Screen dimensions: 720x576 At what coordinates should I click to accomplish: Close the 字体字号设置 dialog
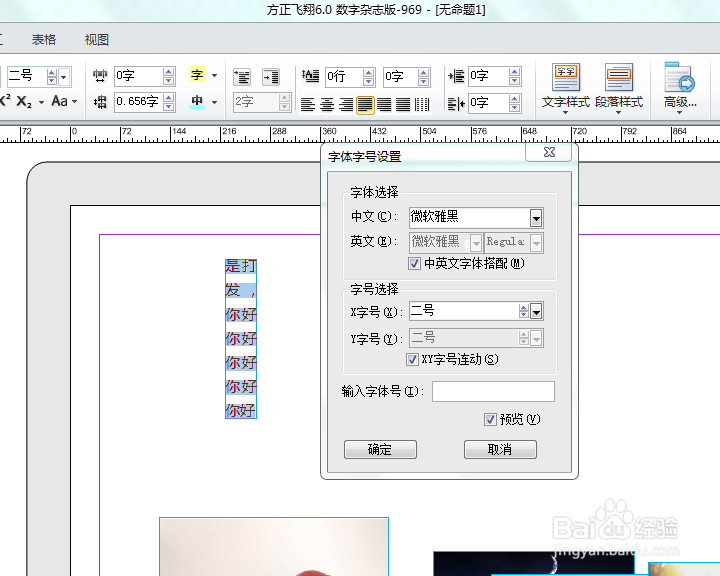[549, 152]
